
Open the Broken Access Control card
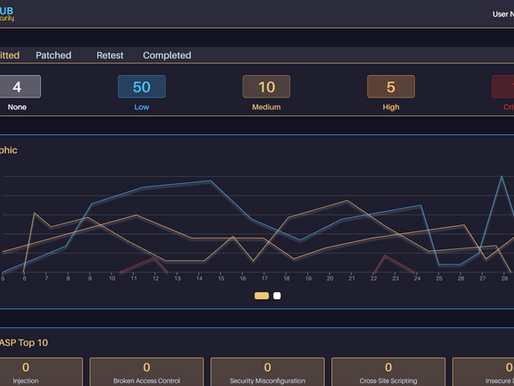(147, 372)
